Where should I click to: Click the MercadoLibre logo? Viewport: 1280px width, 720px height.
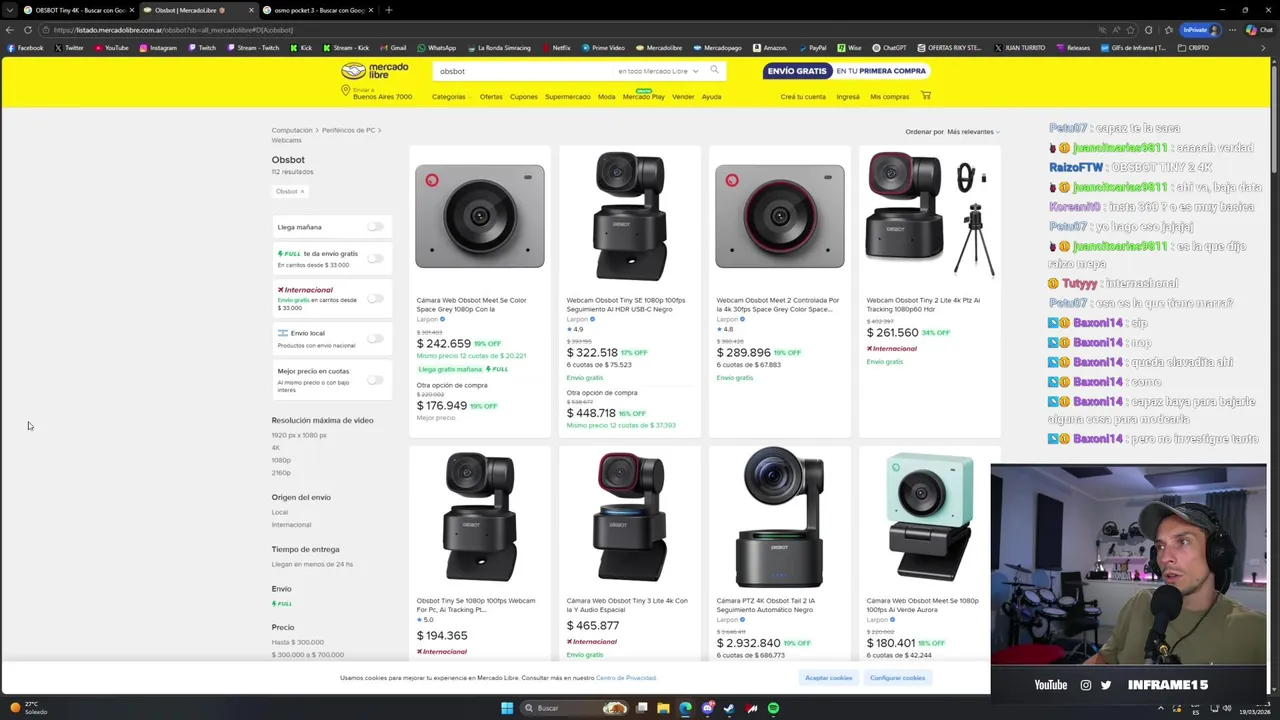point(375,71)
